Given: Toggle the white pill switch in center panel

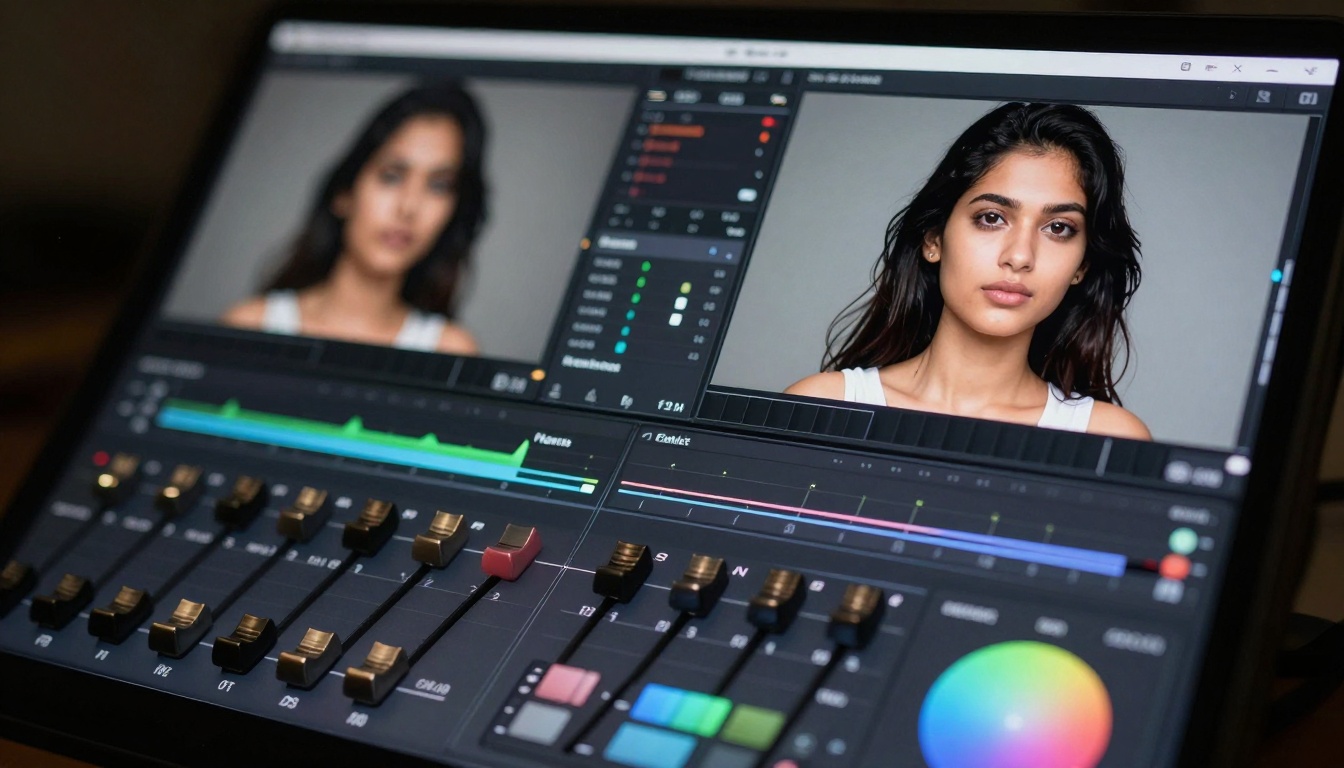Looking at the screenshot, I should tap(747, 195).
